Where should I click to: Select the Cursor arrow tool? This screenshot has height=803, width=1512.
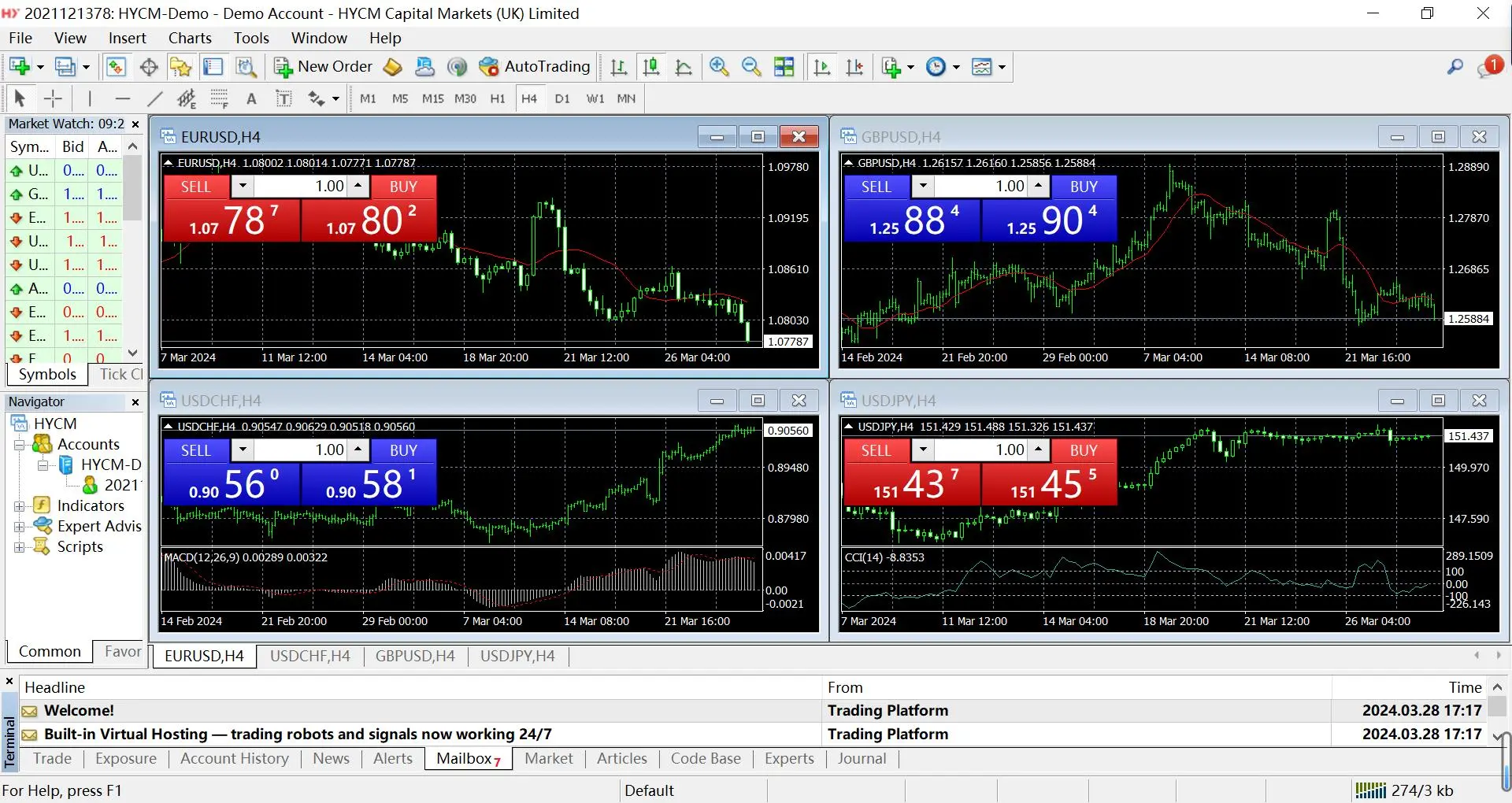pyautogui.click(x=20, y=98)
